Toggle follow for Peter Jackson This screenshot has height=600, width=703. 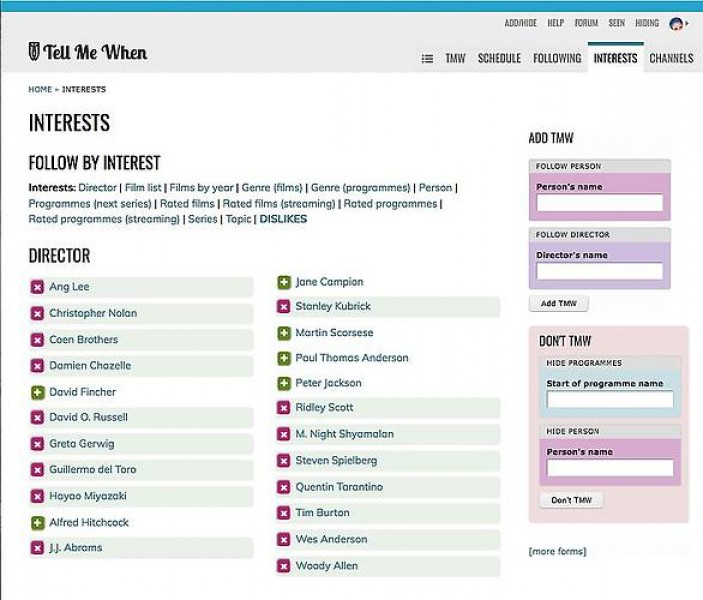click(284, 383)
